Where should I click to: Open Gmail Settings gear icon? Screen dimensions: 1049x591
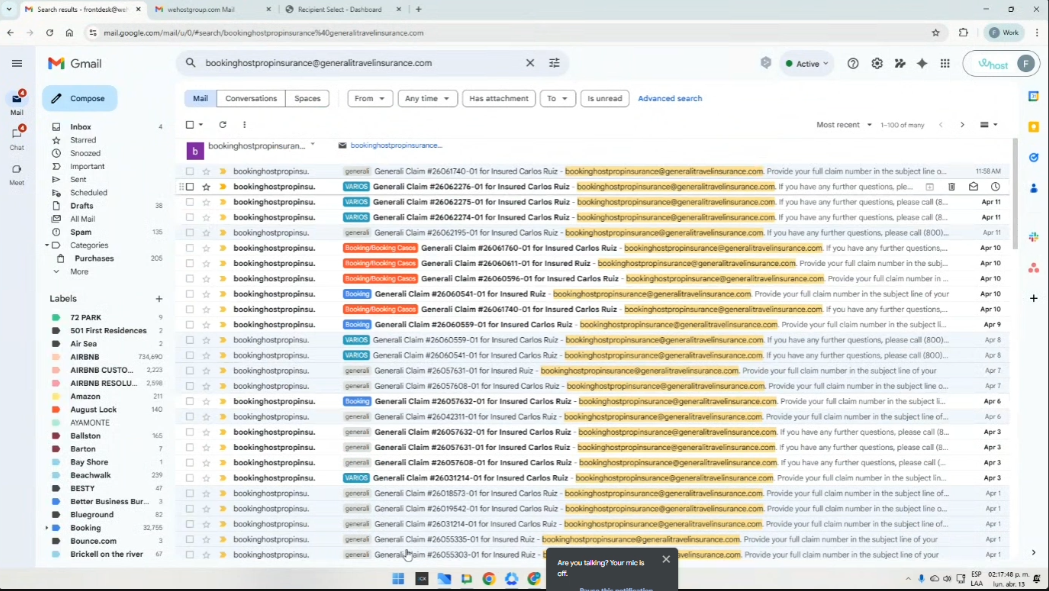pyautogui.click(x=877, y=64)
